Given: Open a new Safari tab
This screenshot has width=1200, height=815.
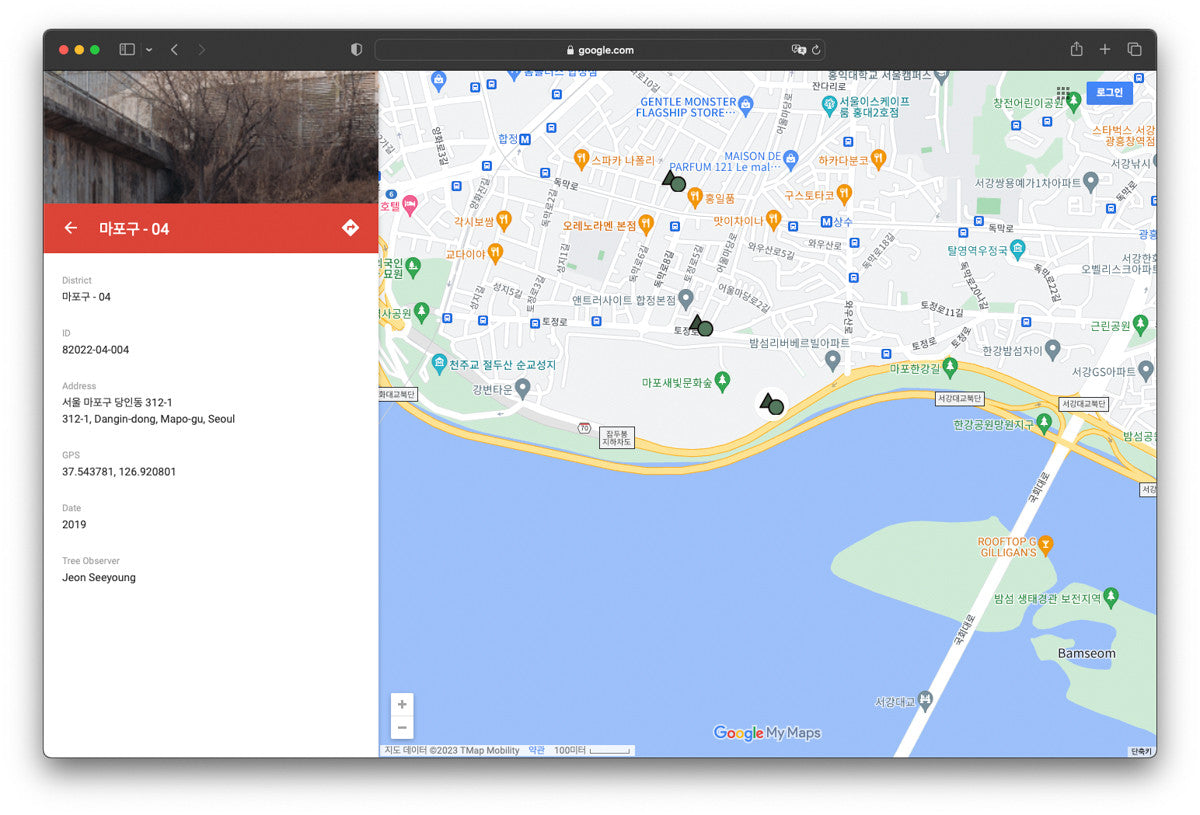Looking at the screenshot, I should (x=1105, y=49).
